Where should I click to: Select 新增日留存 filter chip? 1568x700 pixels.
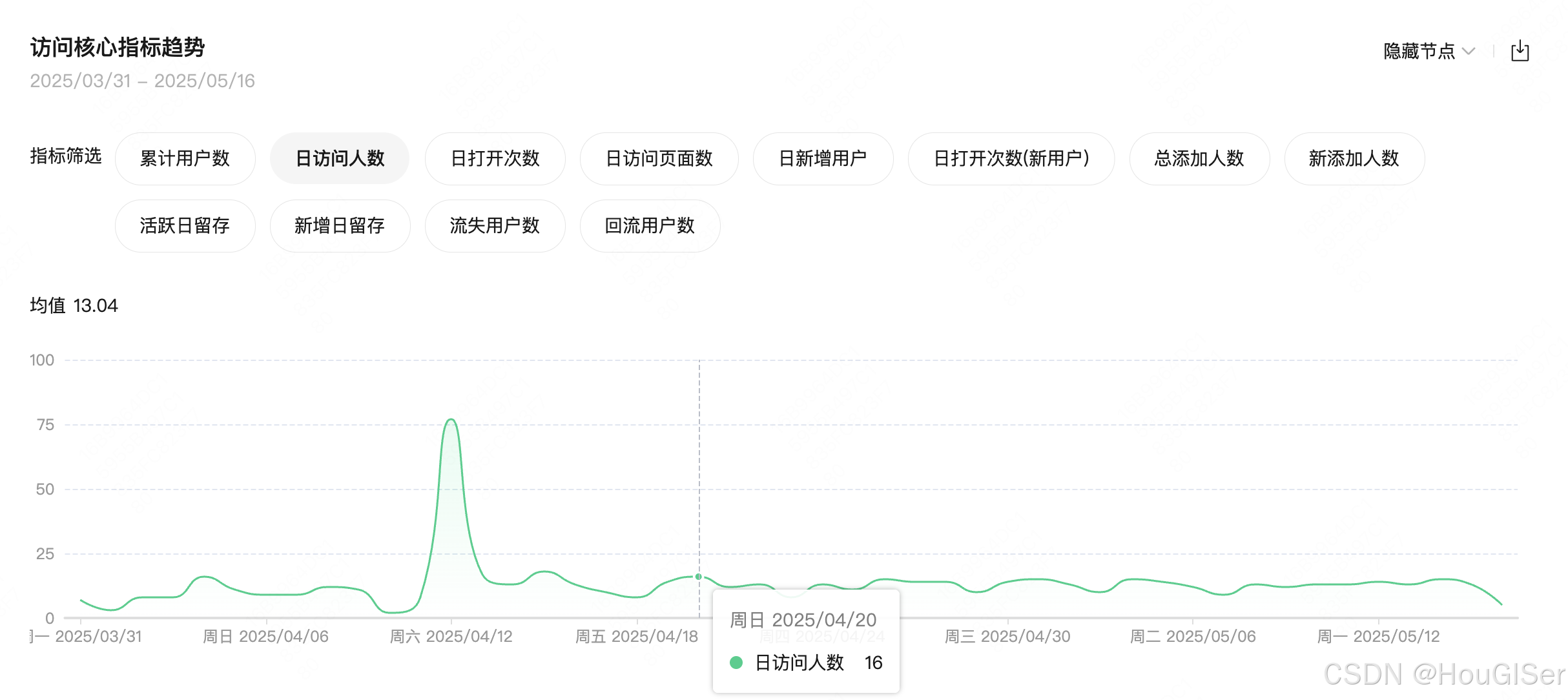pyautogui.click(x=340, y=226)
